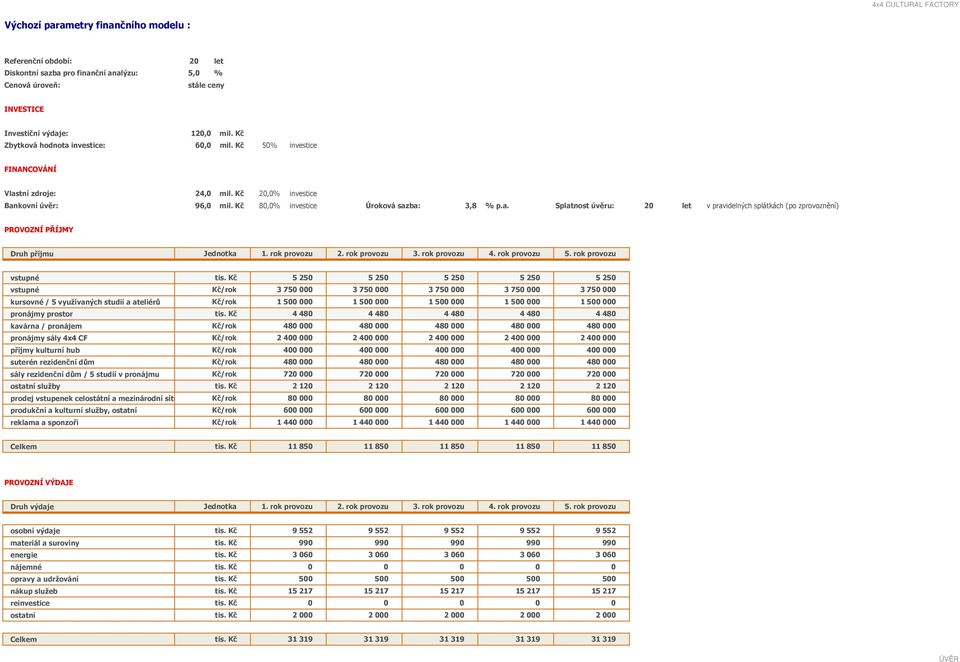Click the red "FINANCOVÁNÍ" section heading
The width and height of the screenshot is (960, 662).
pos(30,169)
